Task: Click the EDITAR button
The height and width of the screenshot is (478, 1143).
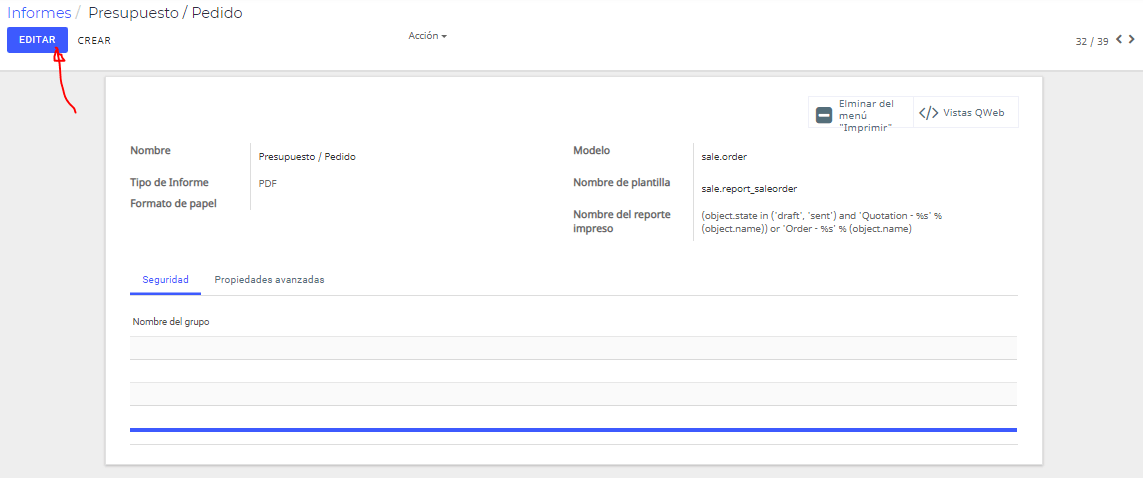Action: click(37, 40)
